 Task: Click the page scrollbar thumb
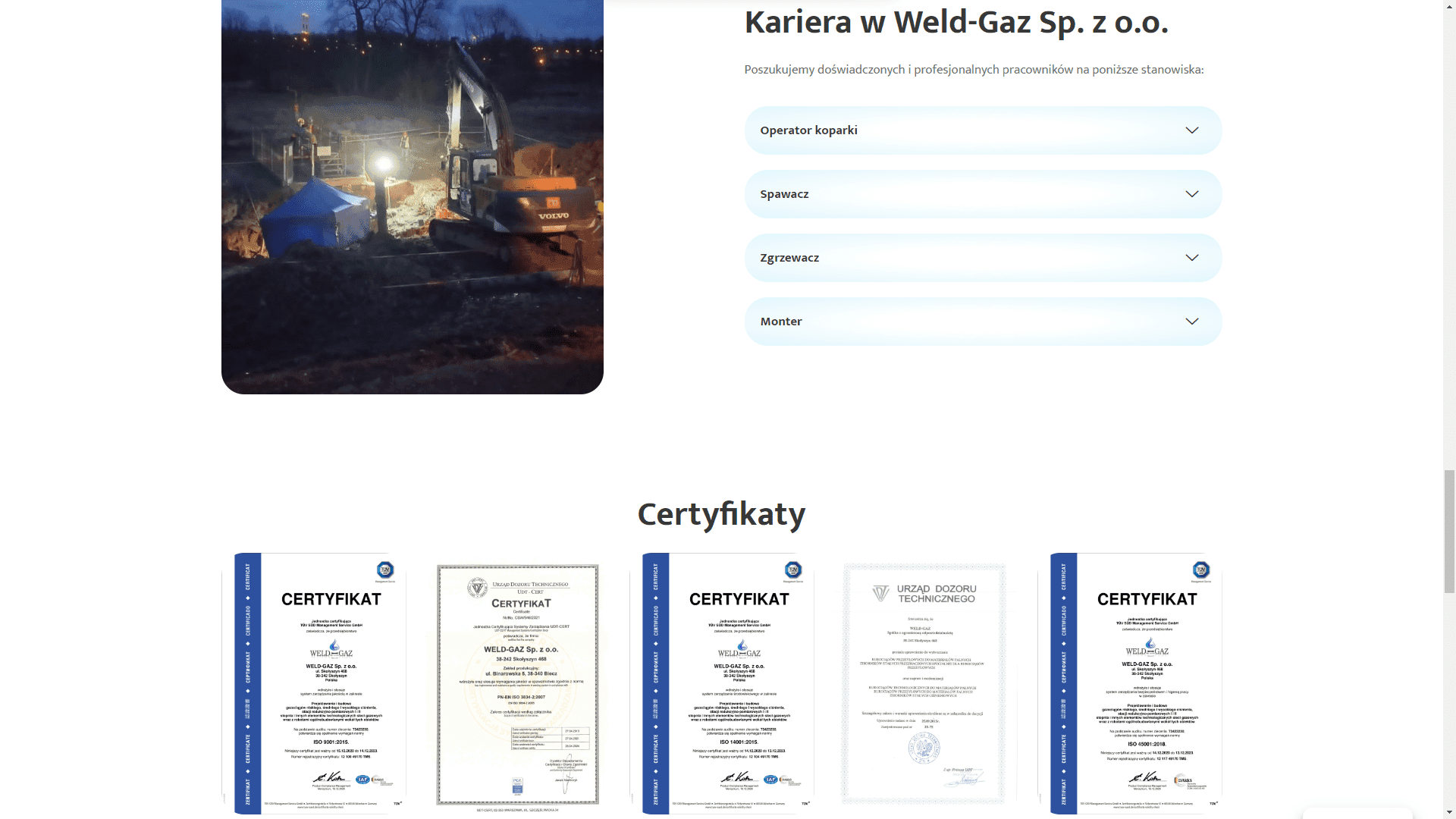(1449, 531)
